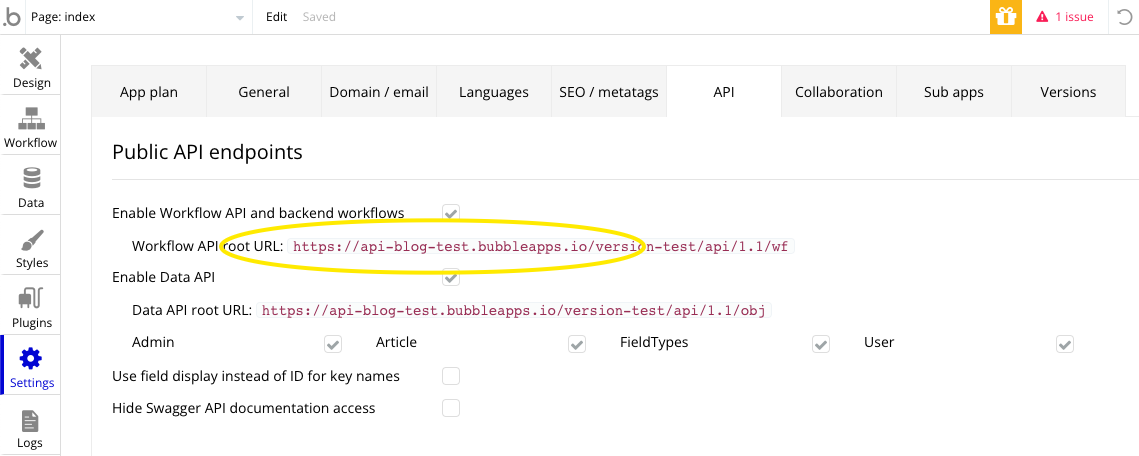Open the Edit menu
1139x456 pixels.
(276, 17)
